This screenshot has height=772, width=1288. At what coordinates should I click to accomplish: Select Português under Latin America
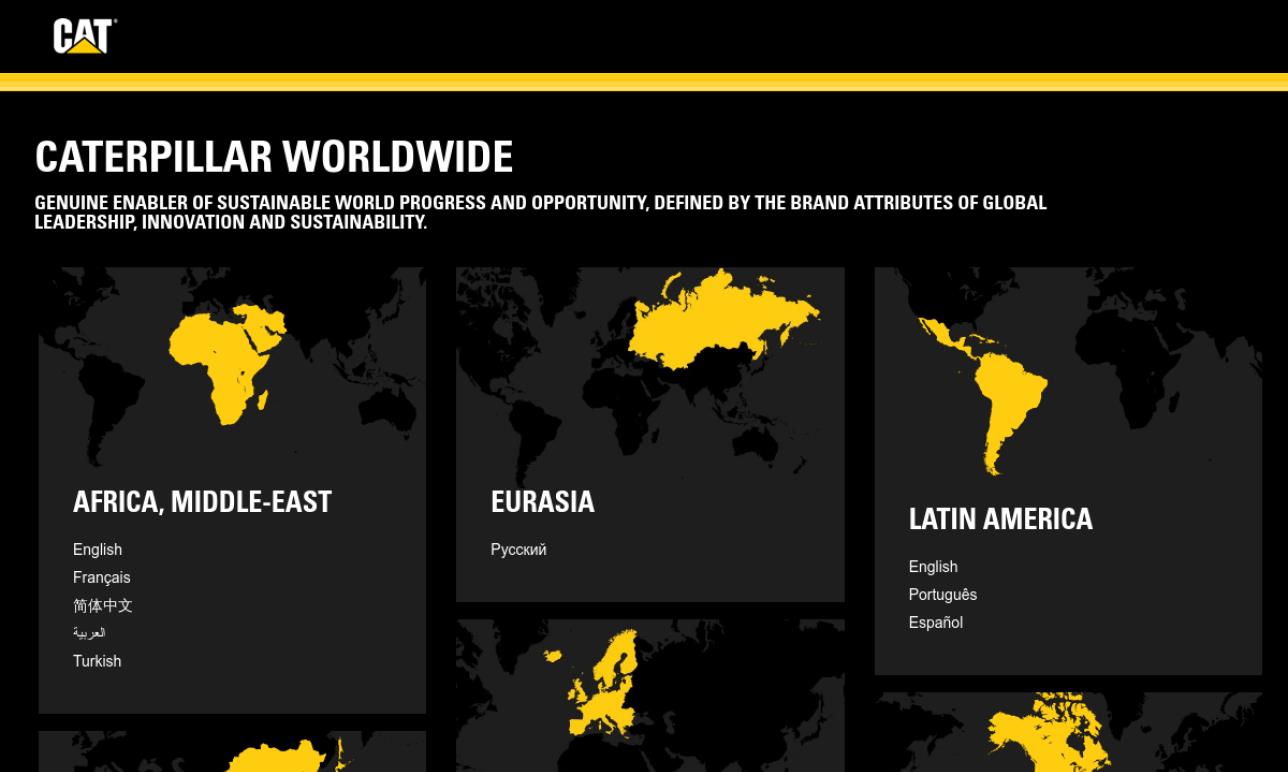[x=942, y=594]
